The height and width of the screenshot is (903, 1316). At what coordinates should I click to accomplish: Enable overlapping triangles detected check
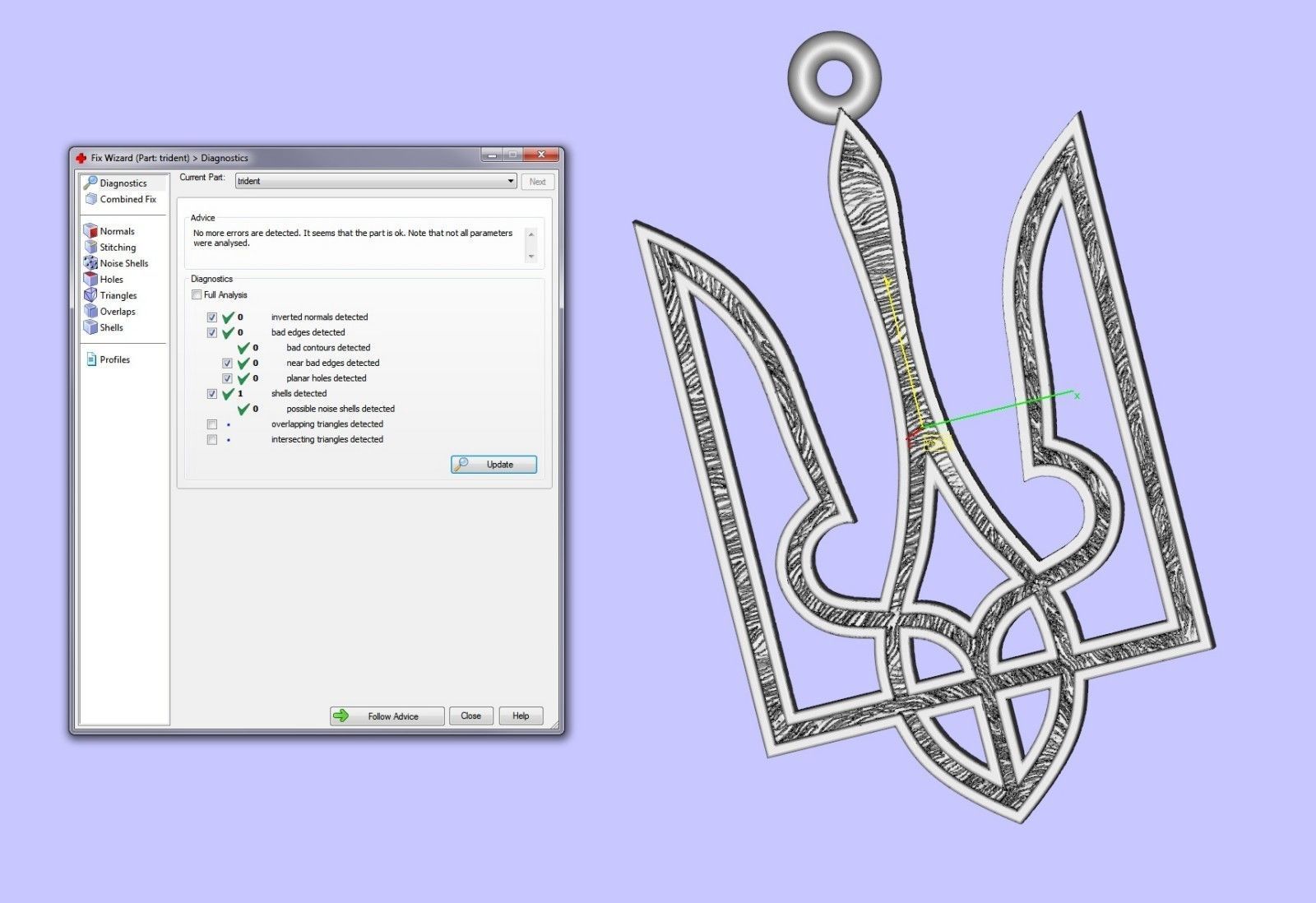coord(212,424)
